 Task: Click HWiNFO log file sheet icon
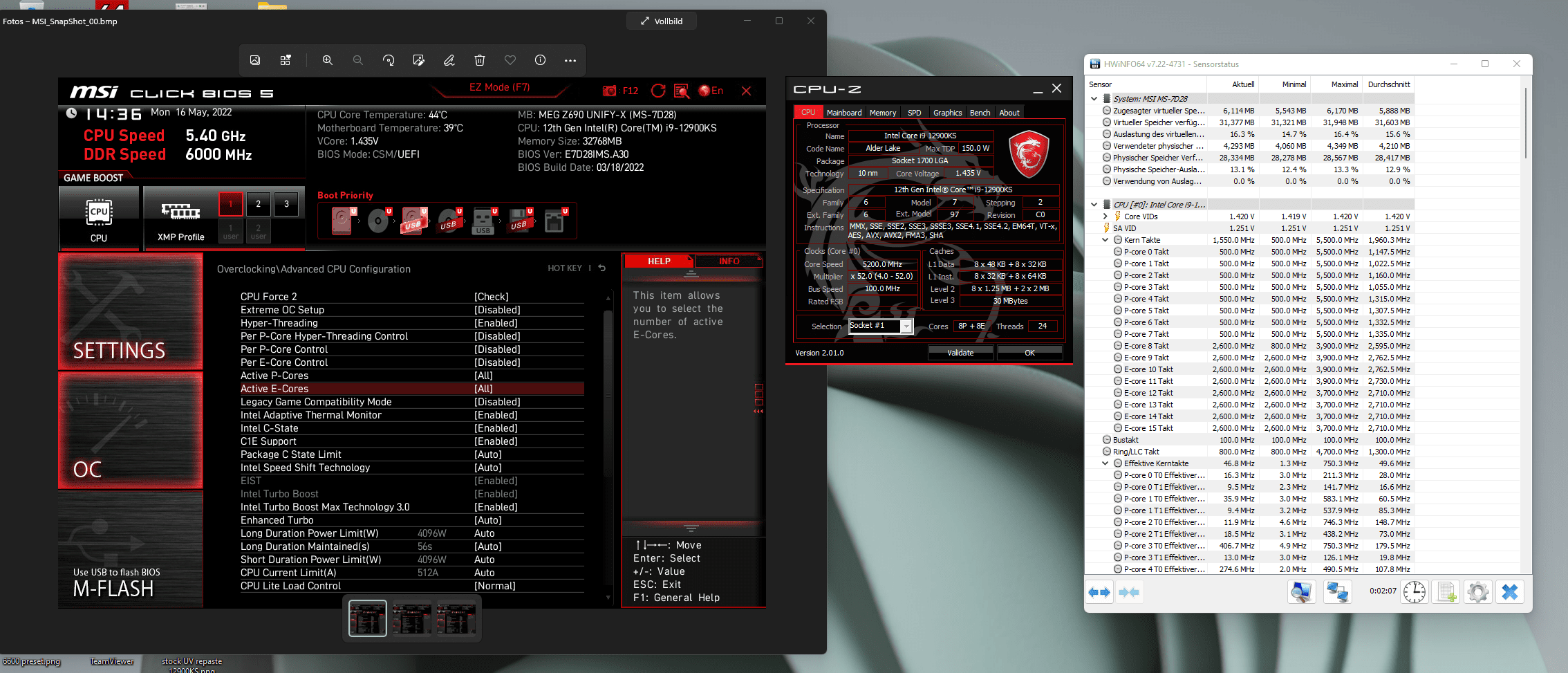pos(1446,592)
